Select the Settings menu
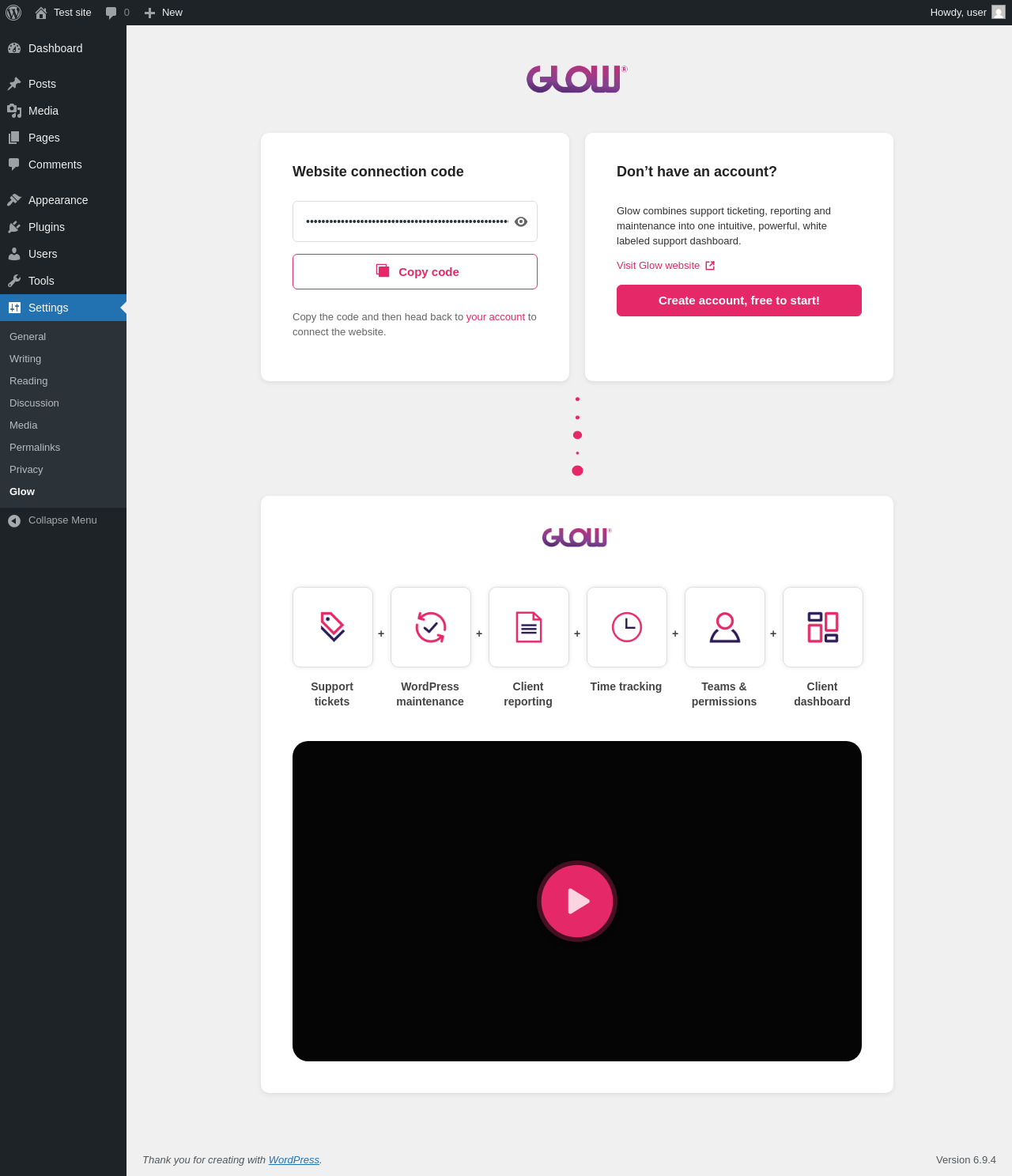Image resolution: width=1012 pixels, height=1176 pixels. [63, 308]
